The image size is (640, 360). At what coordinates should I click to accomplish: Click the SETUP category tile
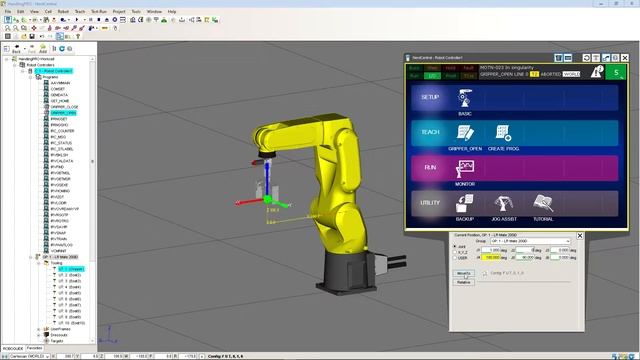430,98
